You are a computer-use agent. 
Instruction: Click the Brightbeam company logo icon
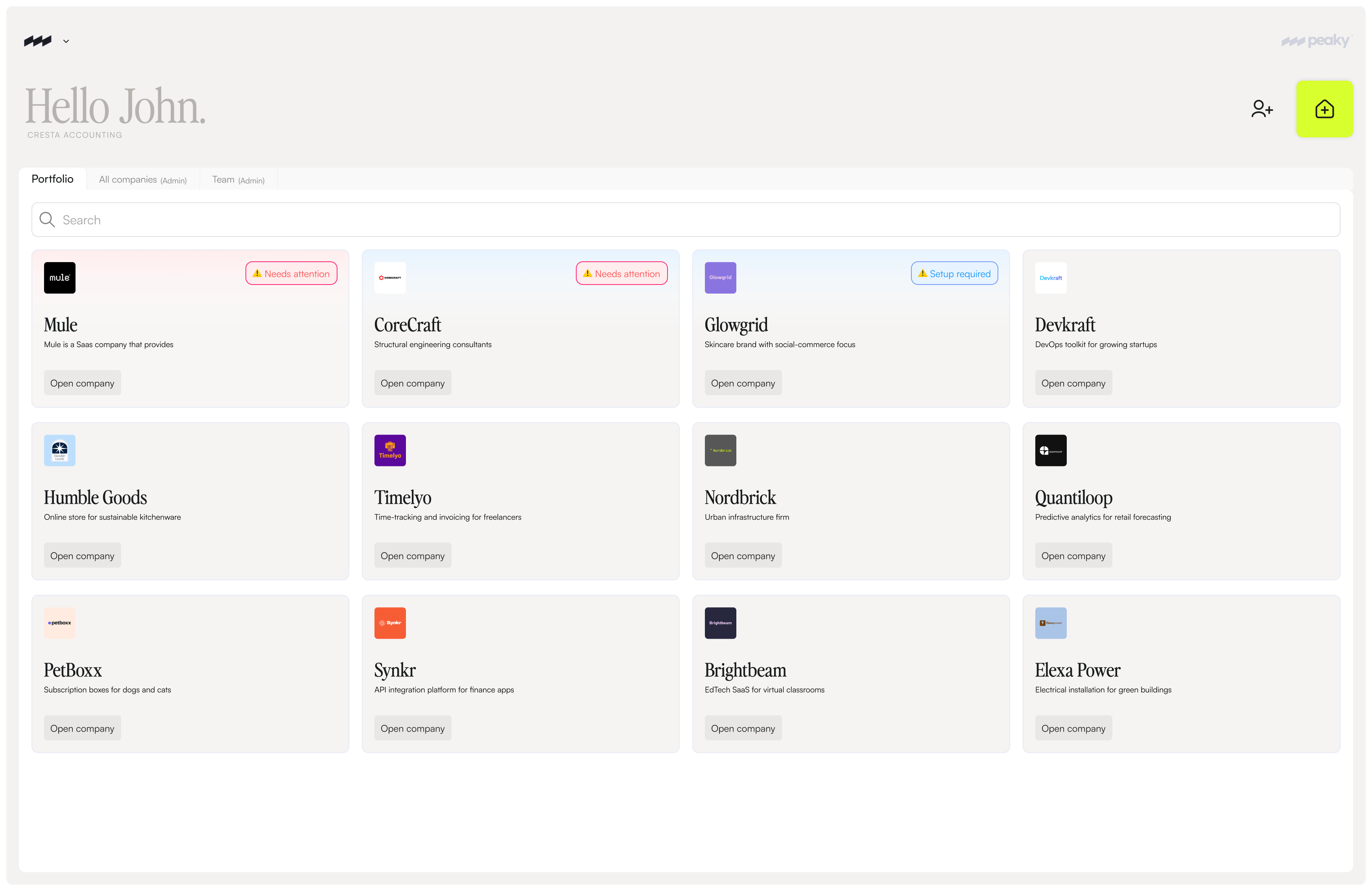point(720,623)
